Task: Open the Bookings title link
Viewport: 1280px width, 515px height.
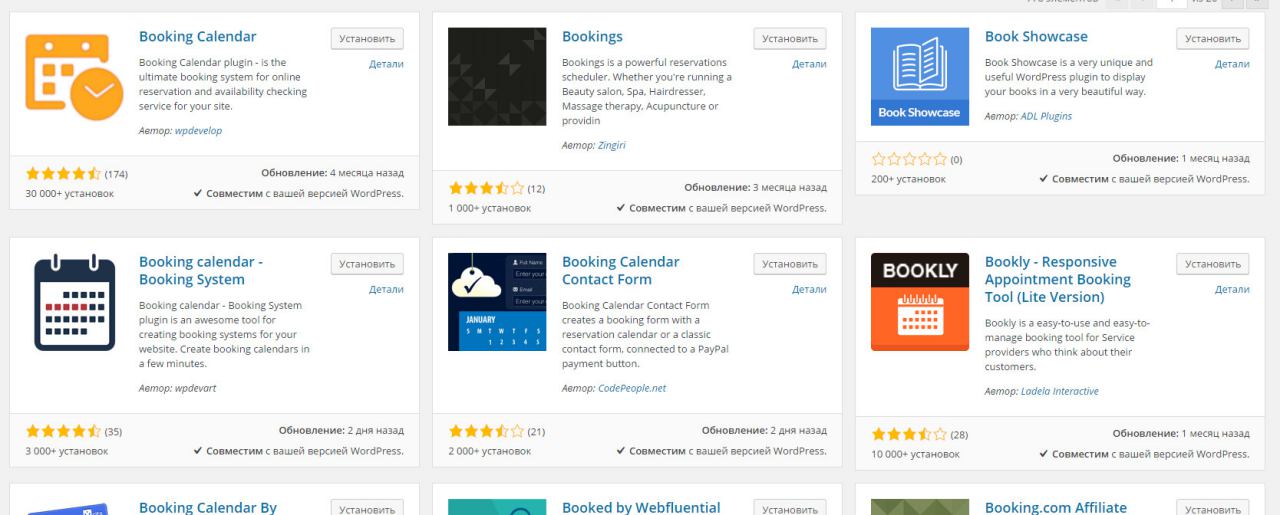Action: [x=592, y=37]
